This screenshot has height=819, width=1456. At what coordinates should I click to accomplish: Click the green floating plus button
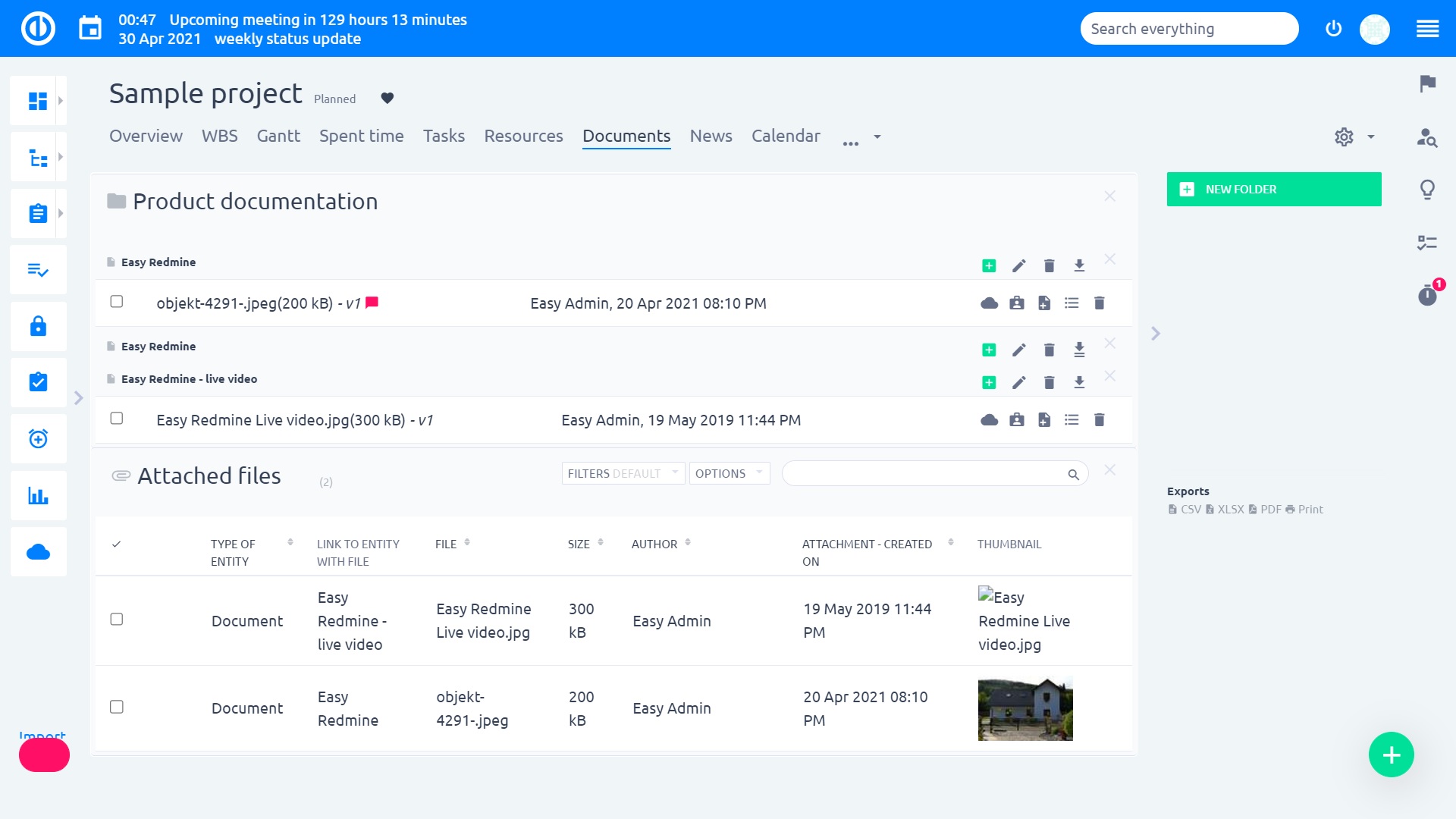[1391, 755]
